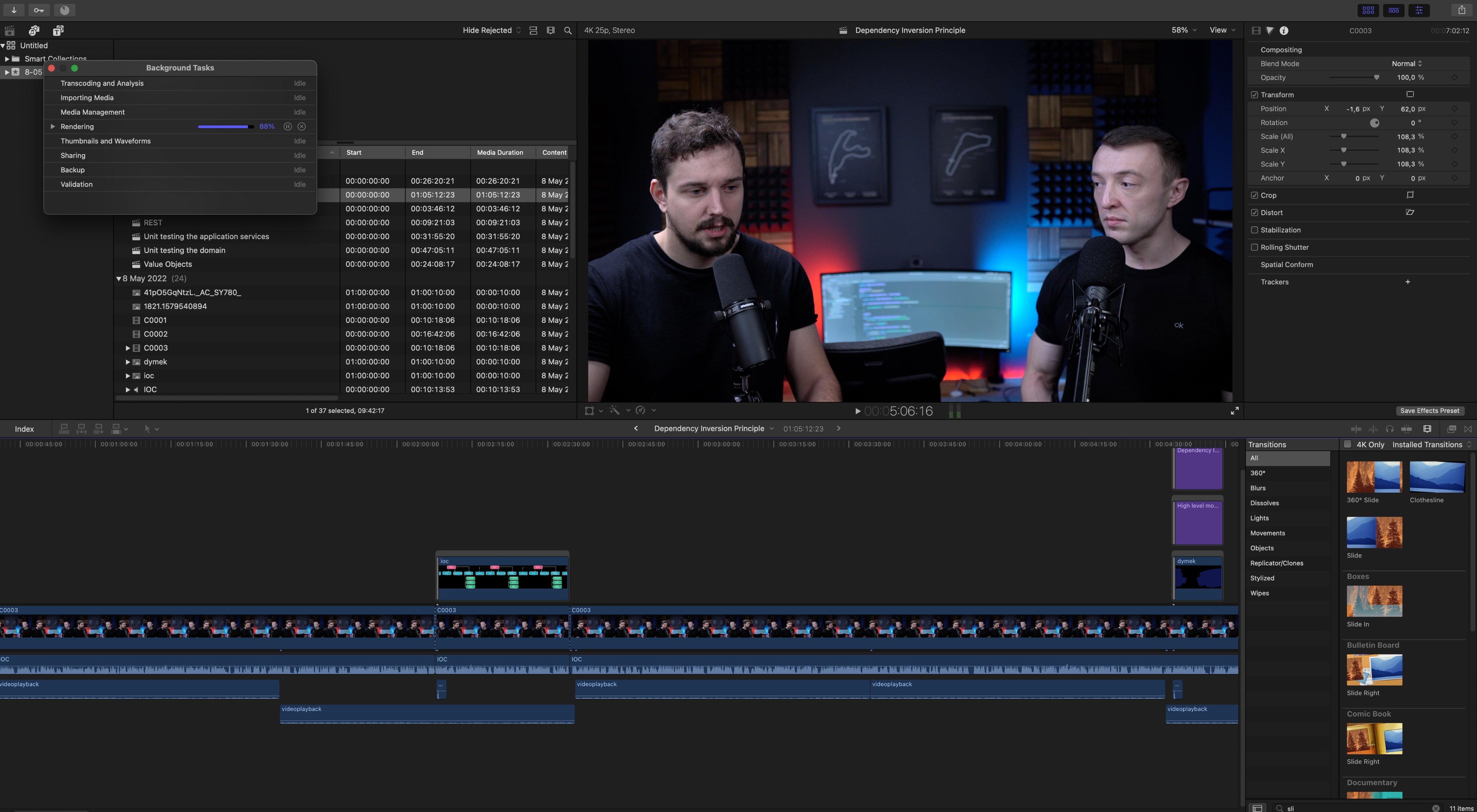The height and width of the screenshot is (812, 1477).
Task: Uncheck the Transform checkbox
Action: [x=1255, y=94]
